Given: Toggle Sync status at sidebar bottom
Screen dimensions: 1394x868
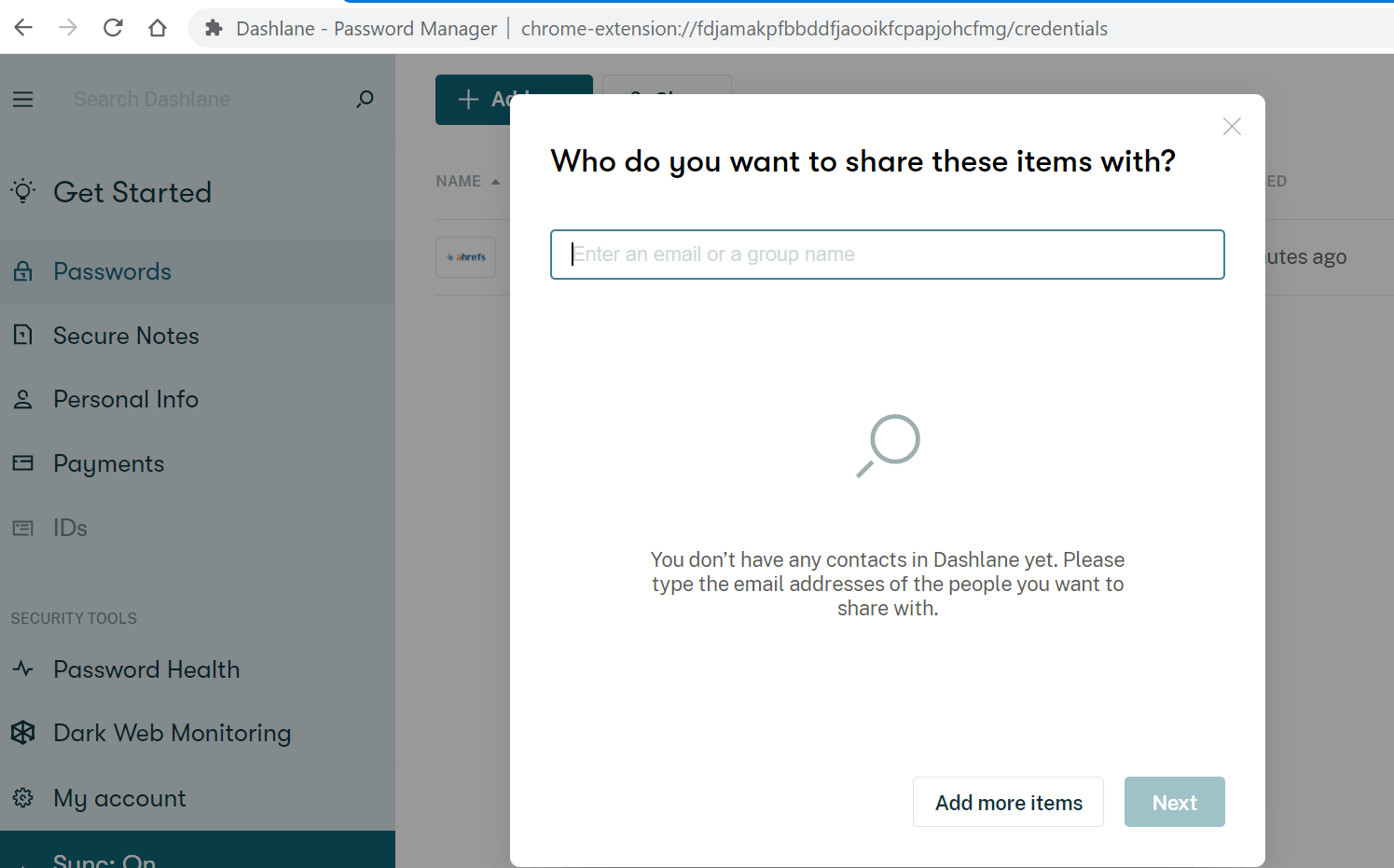Looking at the screenshot, I should pyautogui.click(x=103, y=858).
